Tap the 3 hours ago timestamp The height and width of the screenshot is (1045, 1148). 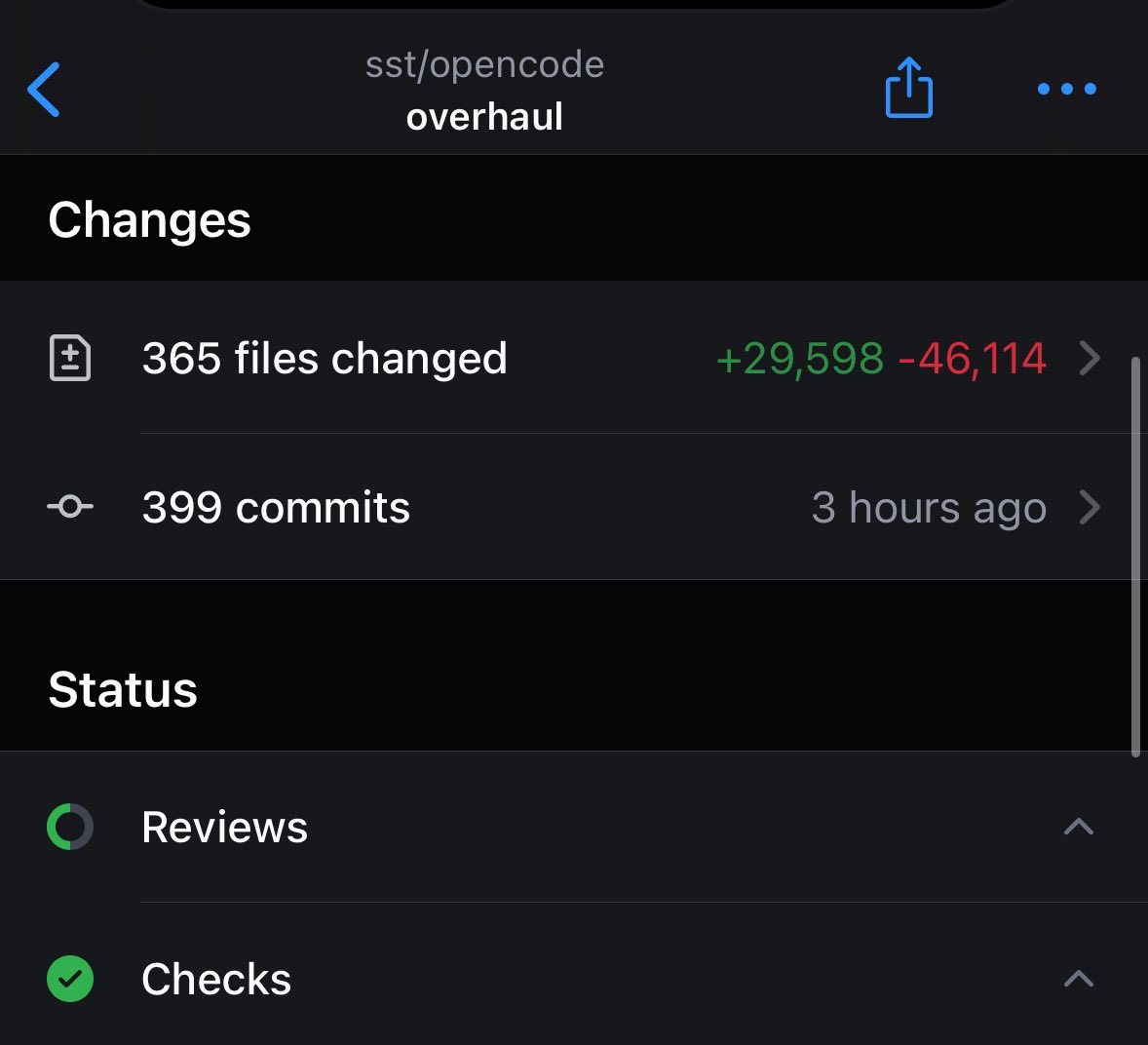click(929, 507)
